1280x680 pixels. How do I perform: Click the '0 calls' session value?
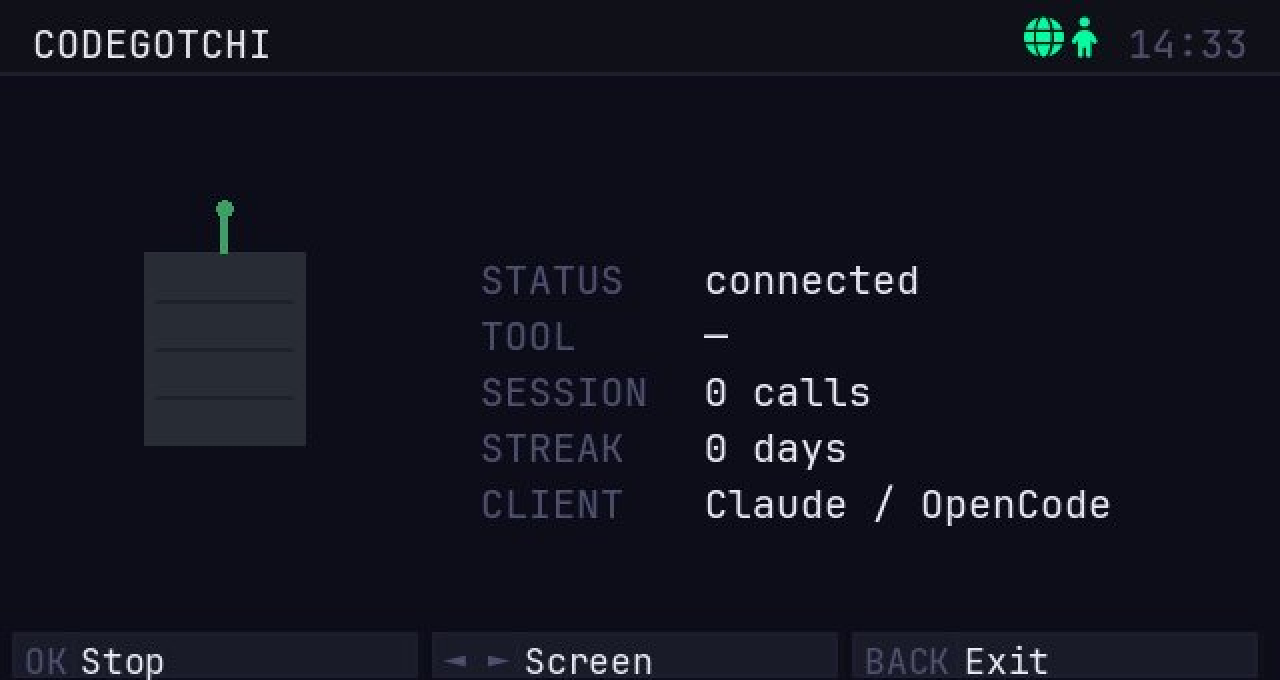(788, 393)
